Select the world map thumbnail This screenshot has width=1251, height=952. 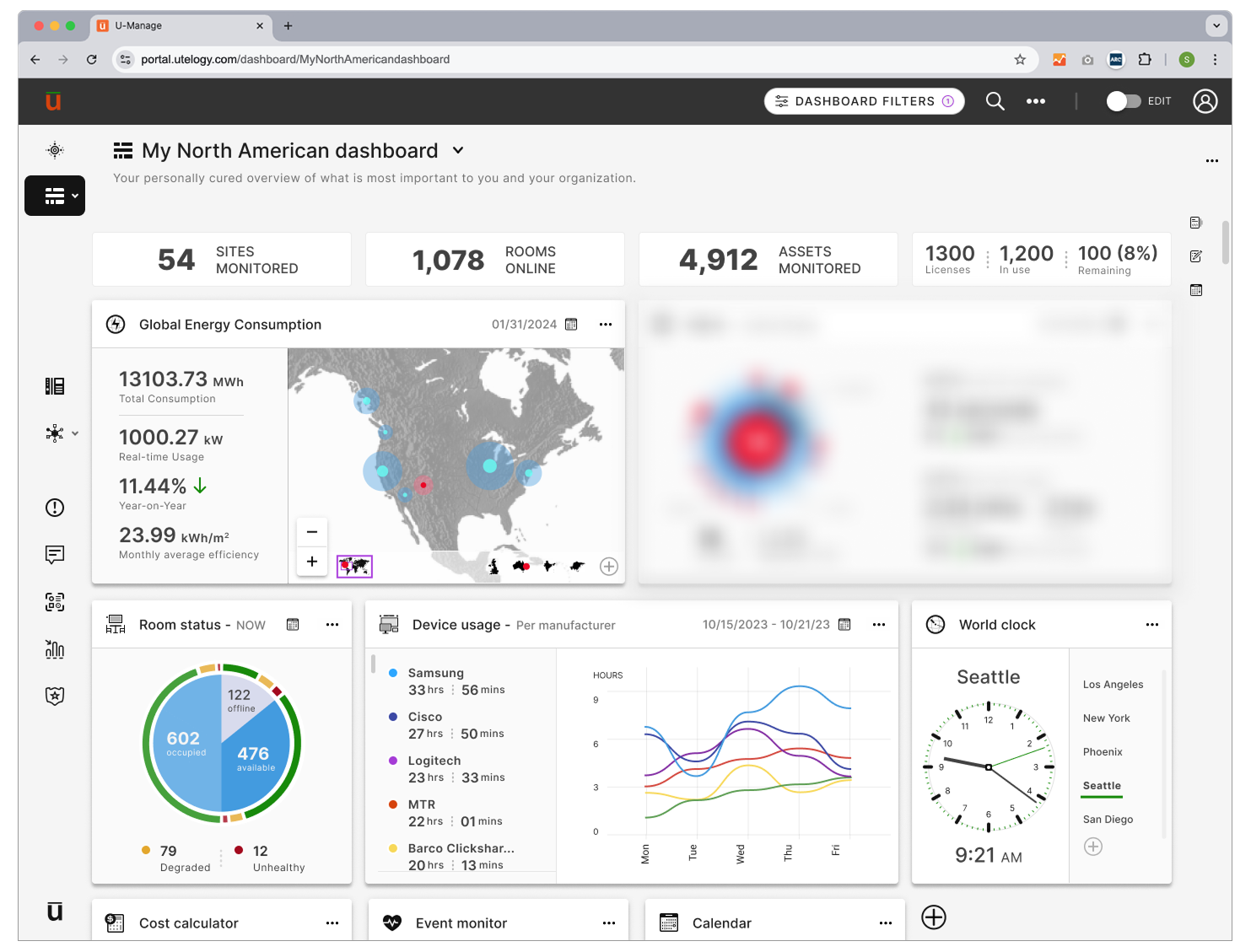coord(354,567)
